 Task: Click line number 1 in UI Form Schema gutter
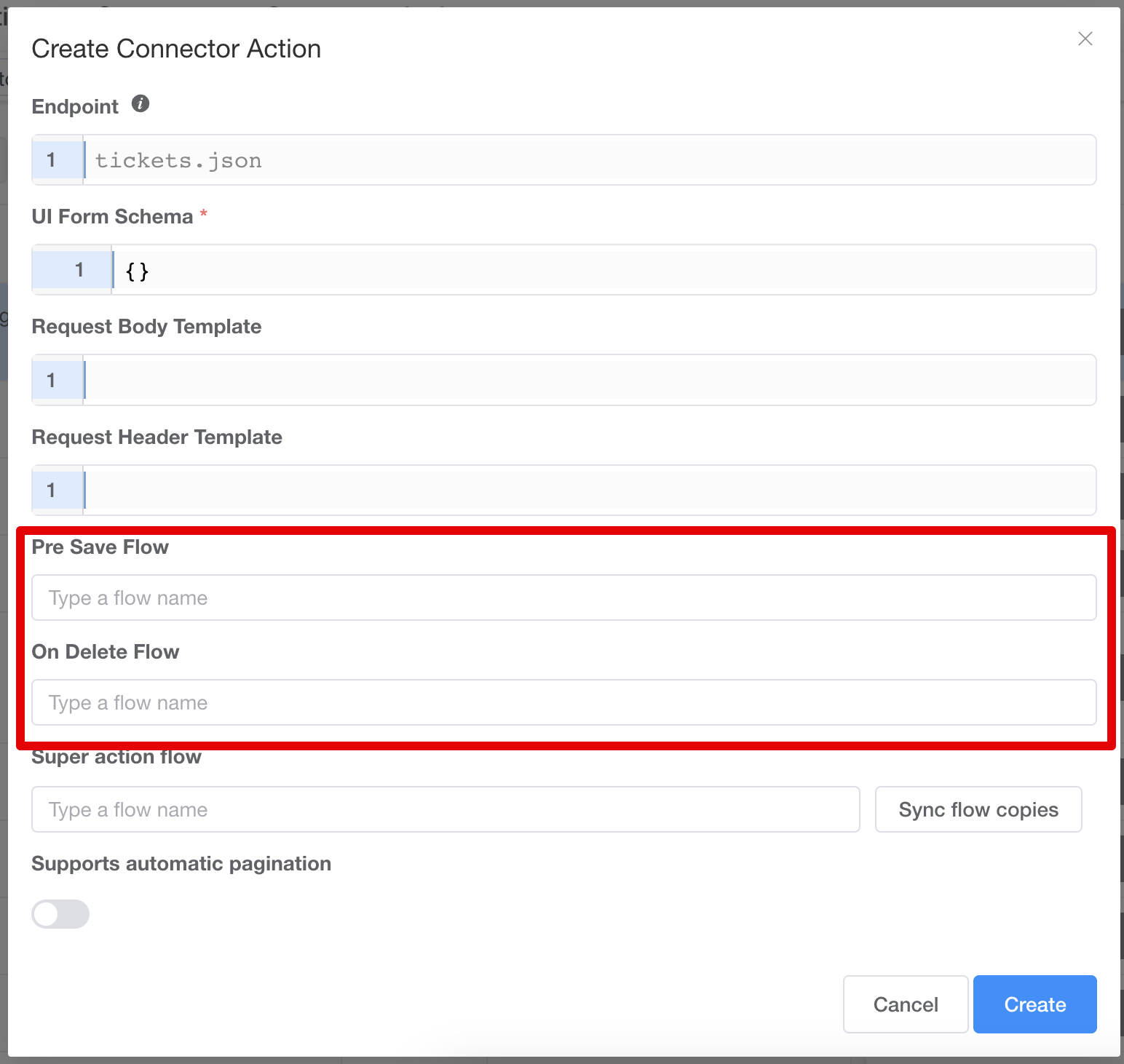point(79,270)
